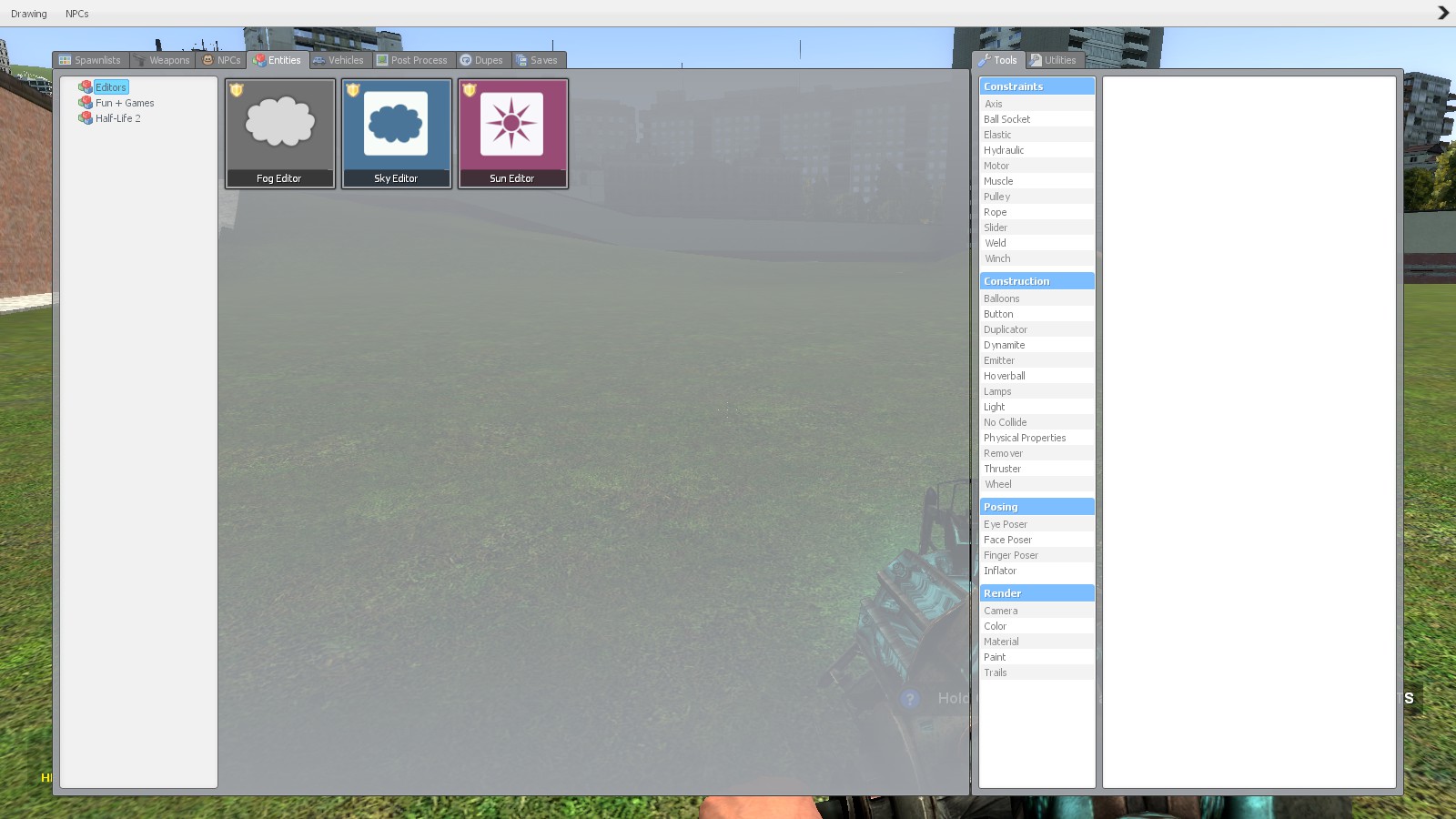This screenshot has height=819, width=1456.
Task: Click the Fog Editor cloud icon
Action: pos(279,122)
